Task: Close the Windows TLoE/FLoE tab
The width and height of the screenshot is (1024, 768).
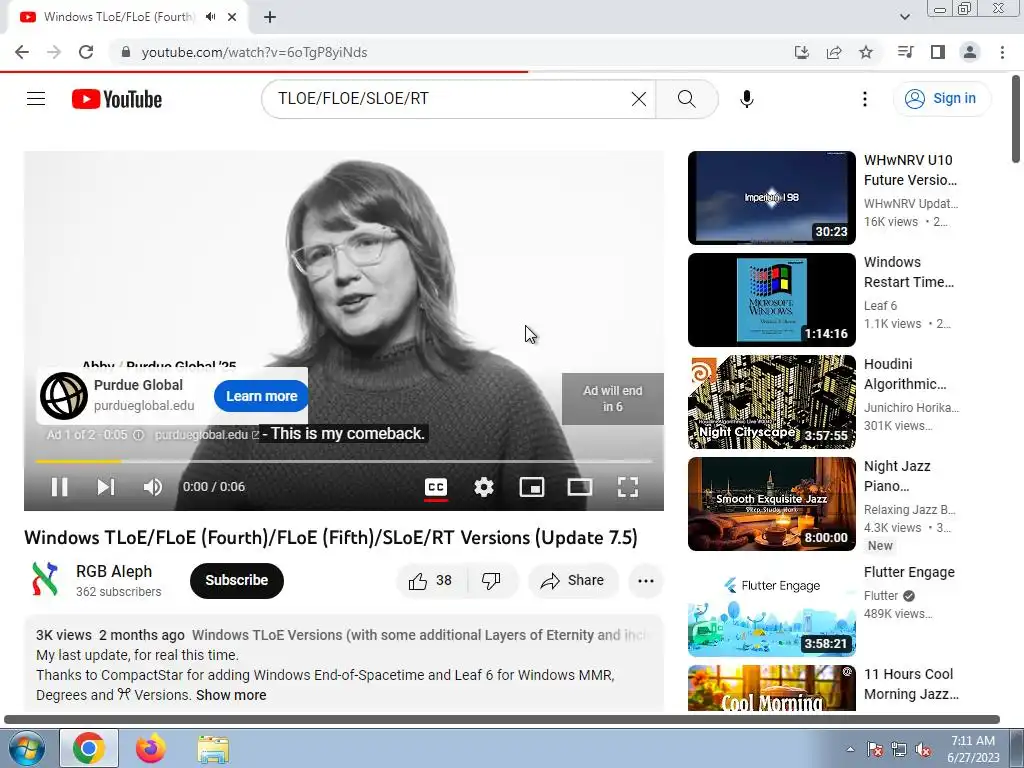Action: (x=232, y=17)
